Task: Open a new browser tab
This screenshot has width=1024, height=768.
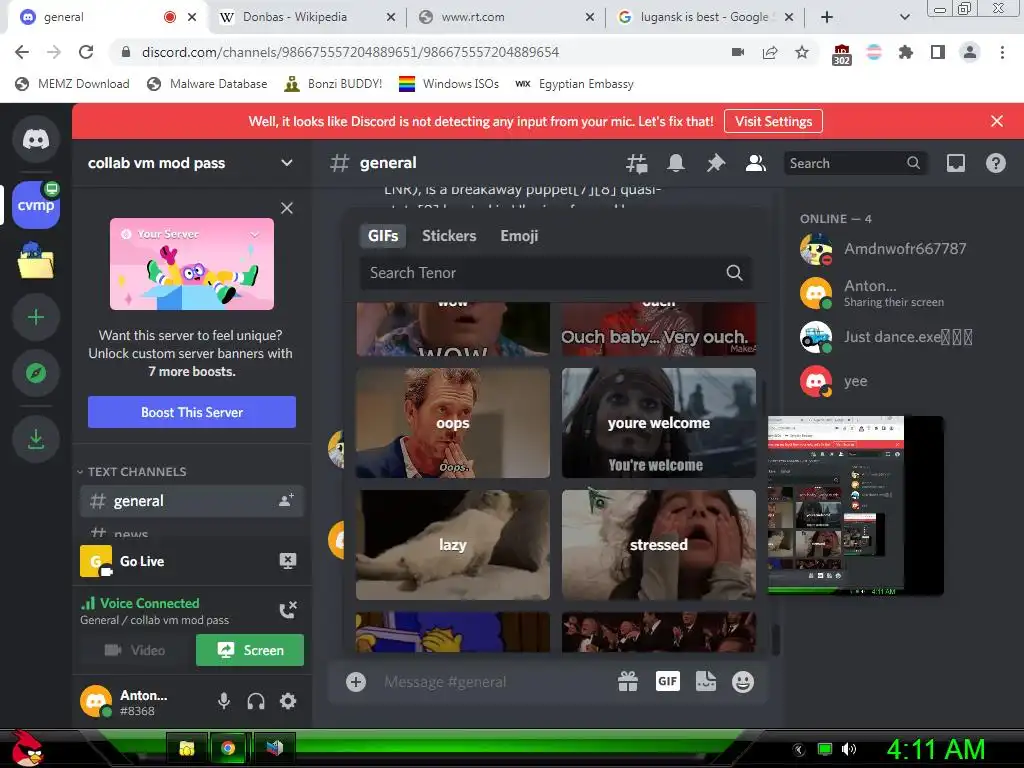Action: [827, 17]
